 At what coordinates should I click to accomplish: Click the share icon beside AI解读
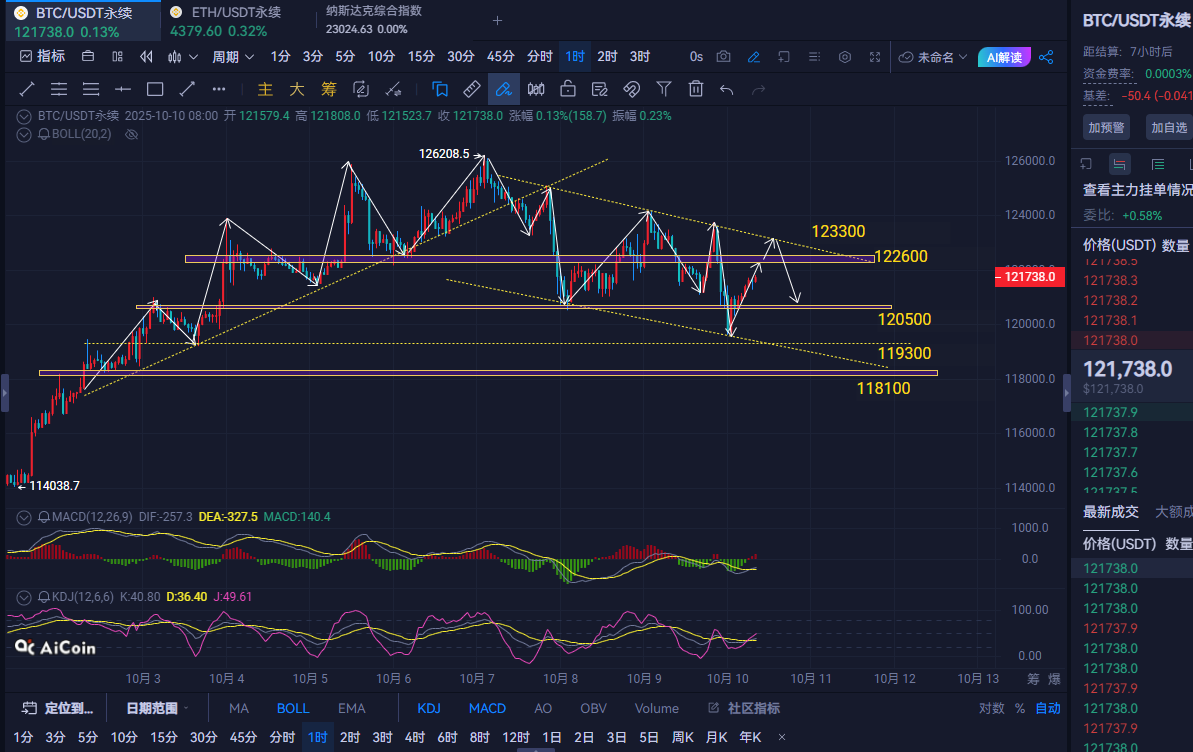point(1046,57)
